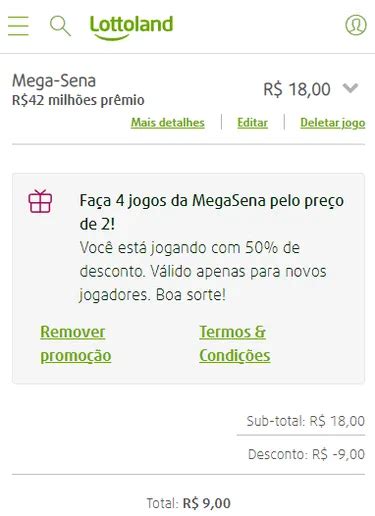Click the 4 jogos MegaSena promotion heading
Screen dimensions: 375x516
(x=212, y=212)
